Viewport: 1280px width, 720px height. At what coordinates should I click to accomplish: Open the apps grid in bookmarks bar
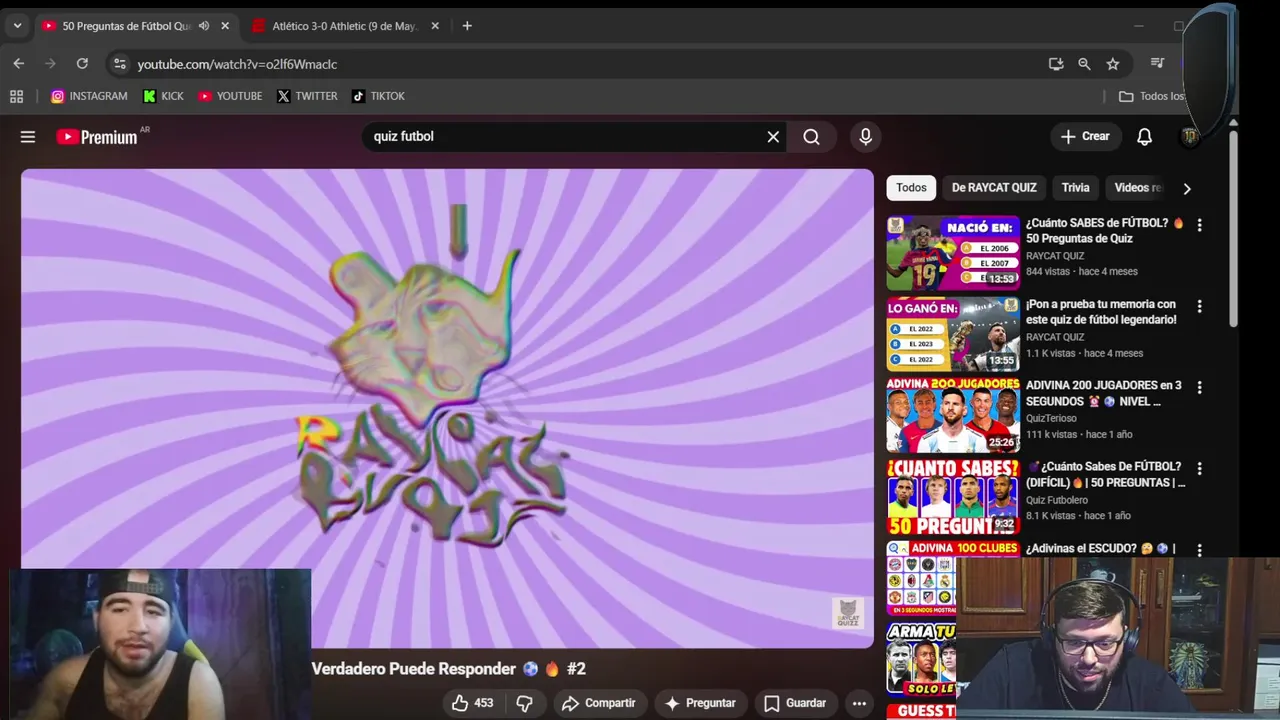16,96
